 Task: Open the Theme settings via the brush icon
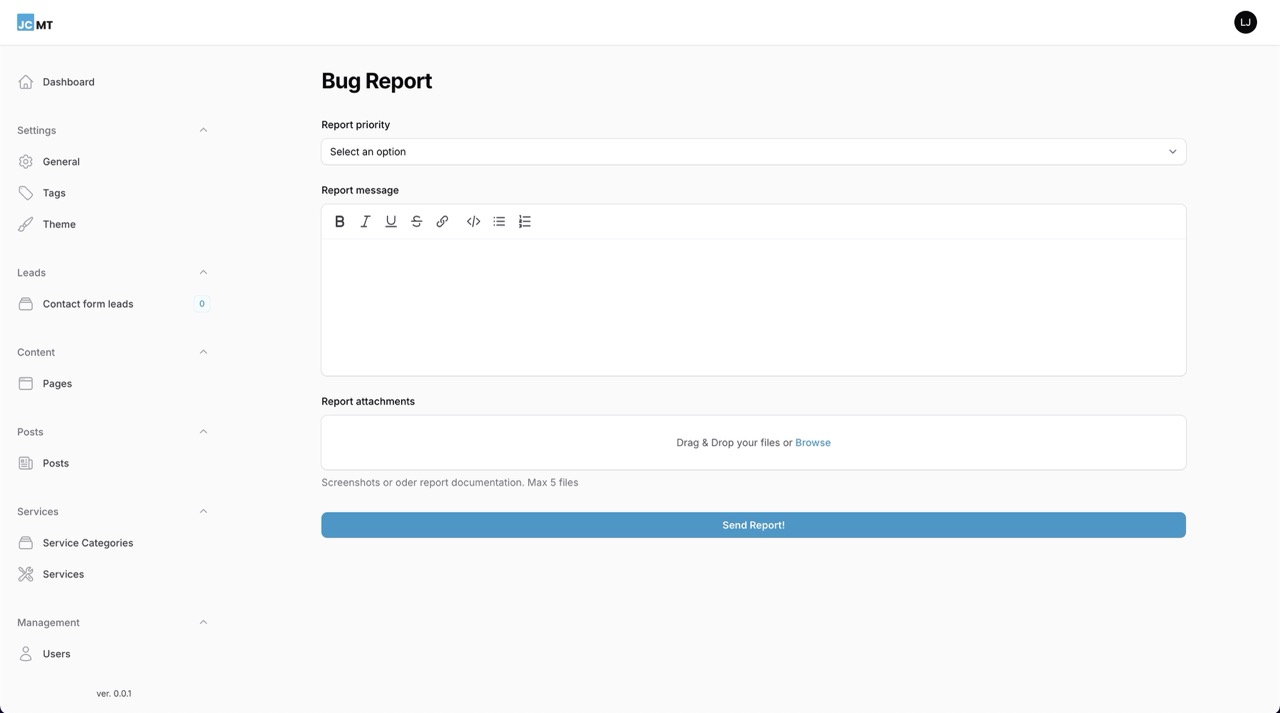pos(25,223)
